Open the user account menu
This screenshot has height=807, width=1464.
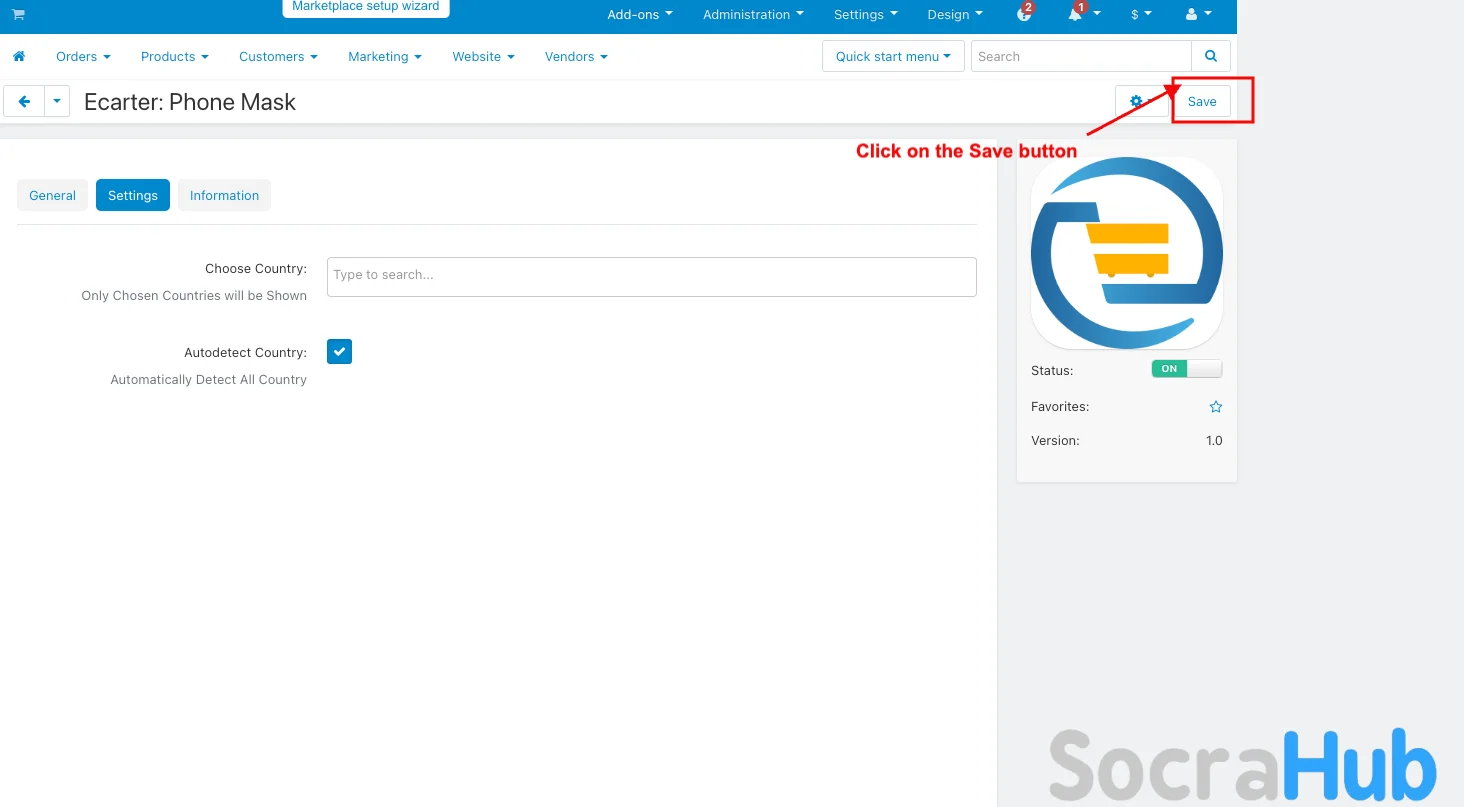[x=1198, y=14]
